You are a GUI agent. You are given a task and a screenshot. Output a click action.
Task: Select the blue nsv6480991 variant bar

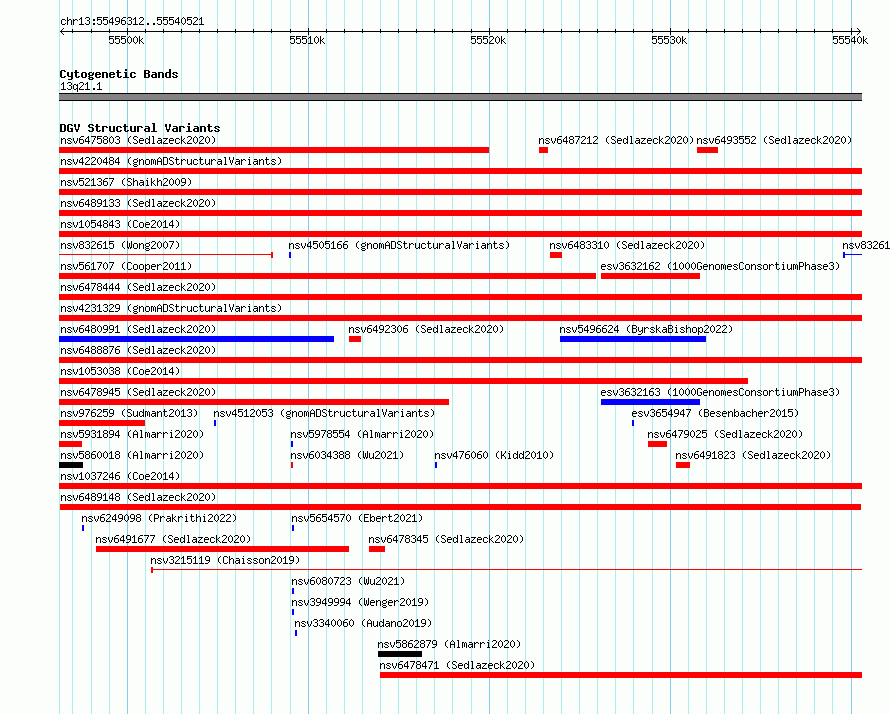pyautogui.click(x=196, y=339)
